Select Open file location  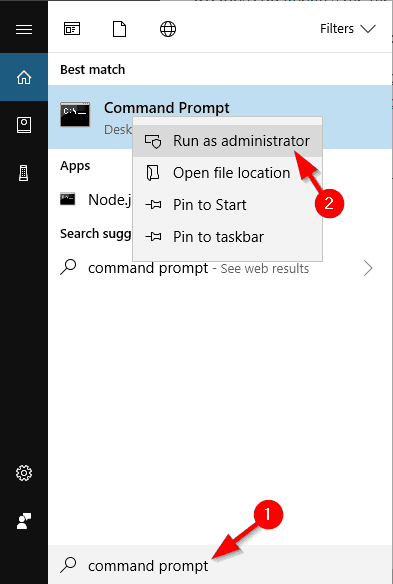(228, 173)
